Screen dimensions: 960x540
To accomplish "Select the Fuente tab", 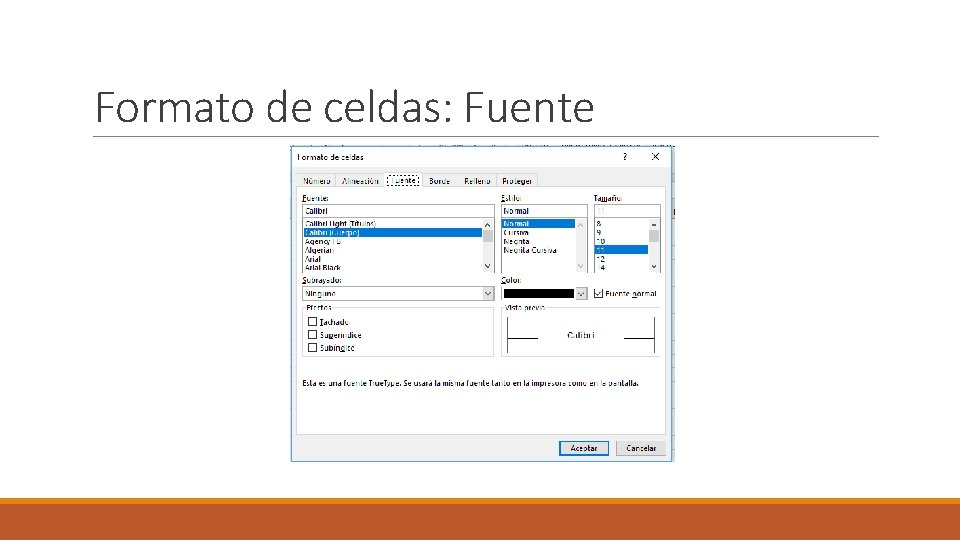I will coord(403,180).
